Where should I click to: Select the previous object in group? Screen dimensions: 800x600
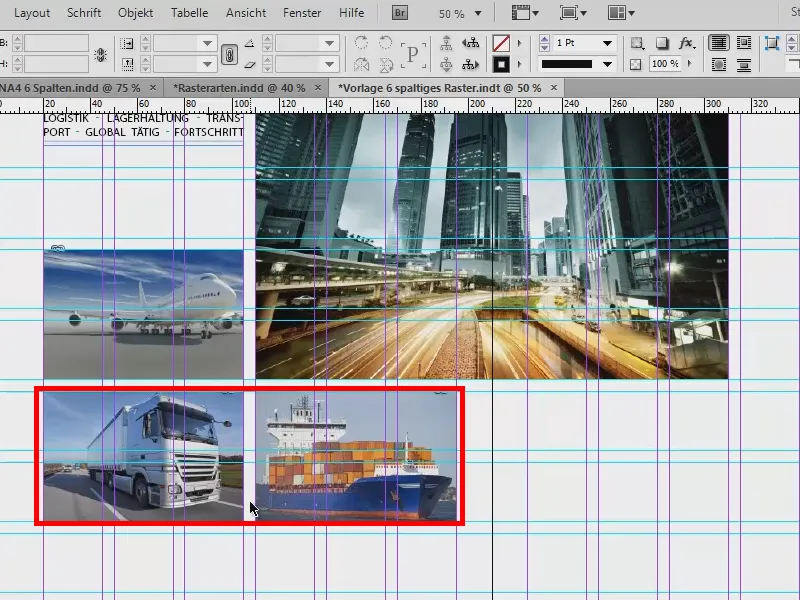(x=470, y=43)
